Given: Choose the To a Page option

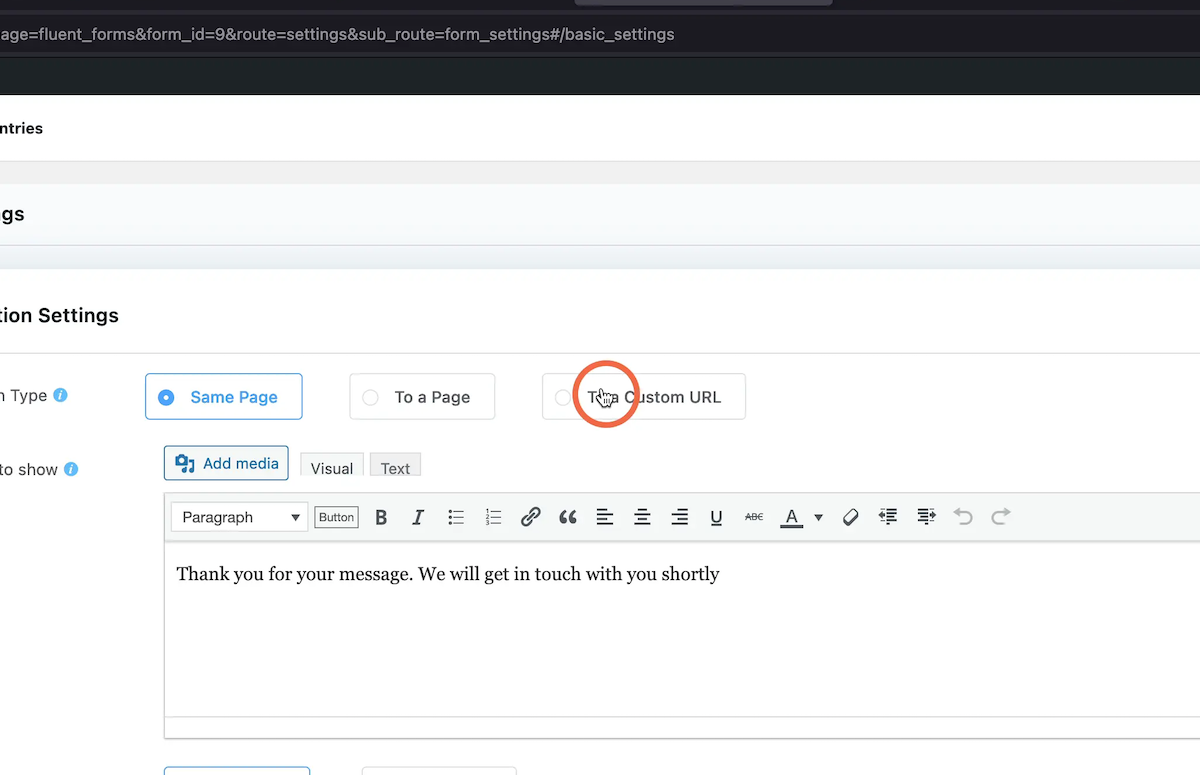Looking at the screenshot, I should pyautogui.click(x=421, y=396).
